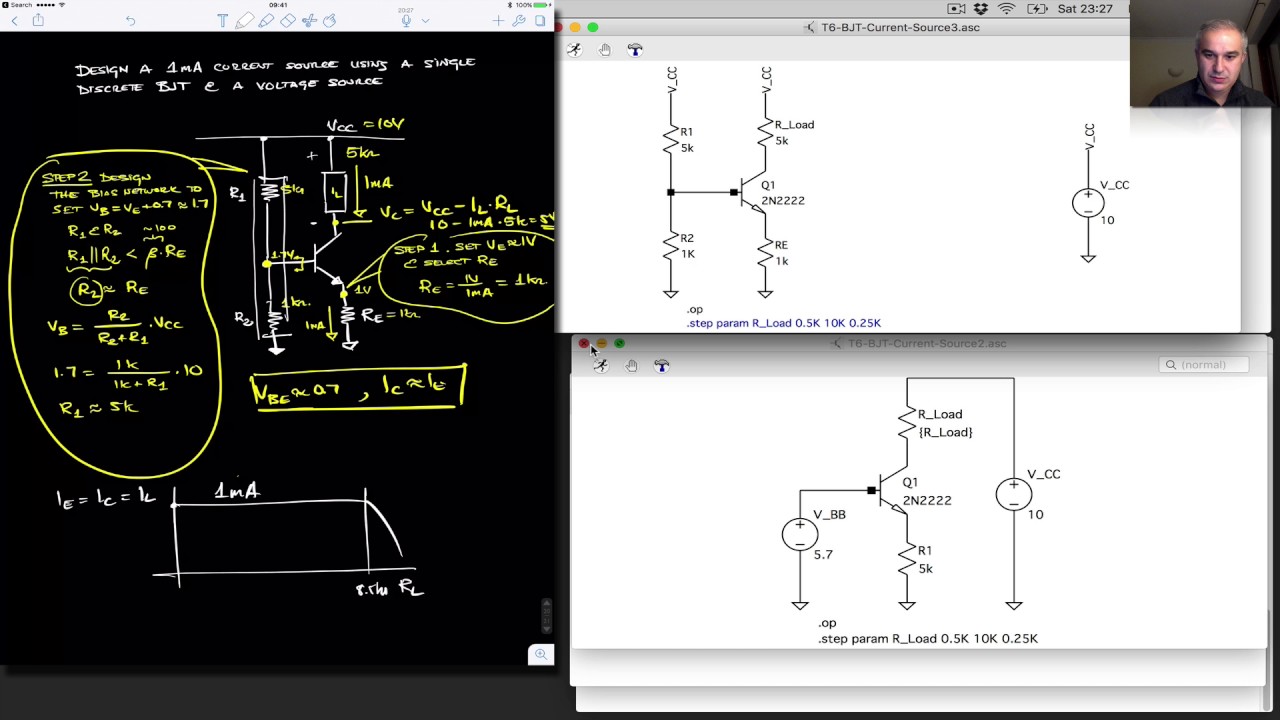The width and height of the screenshot is (1280, 720).
Task: Click the {R_Load} value label in Current-Source2
Action: pos(945,432)
